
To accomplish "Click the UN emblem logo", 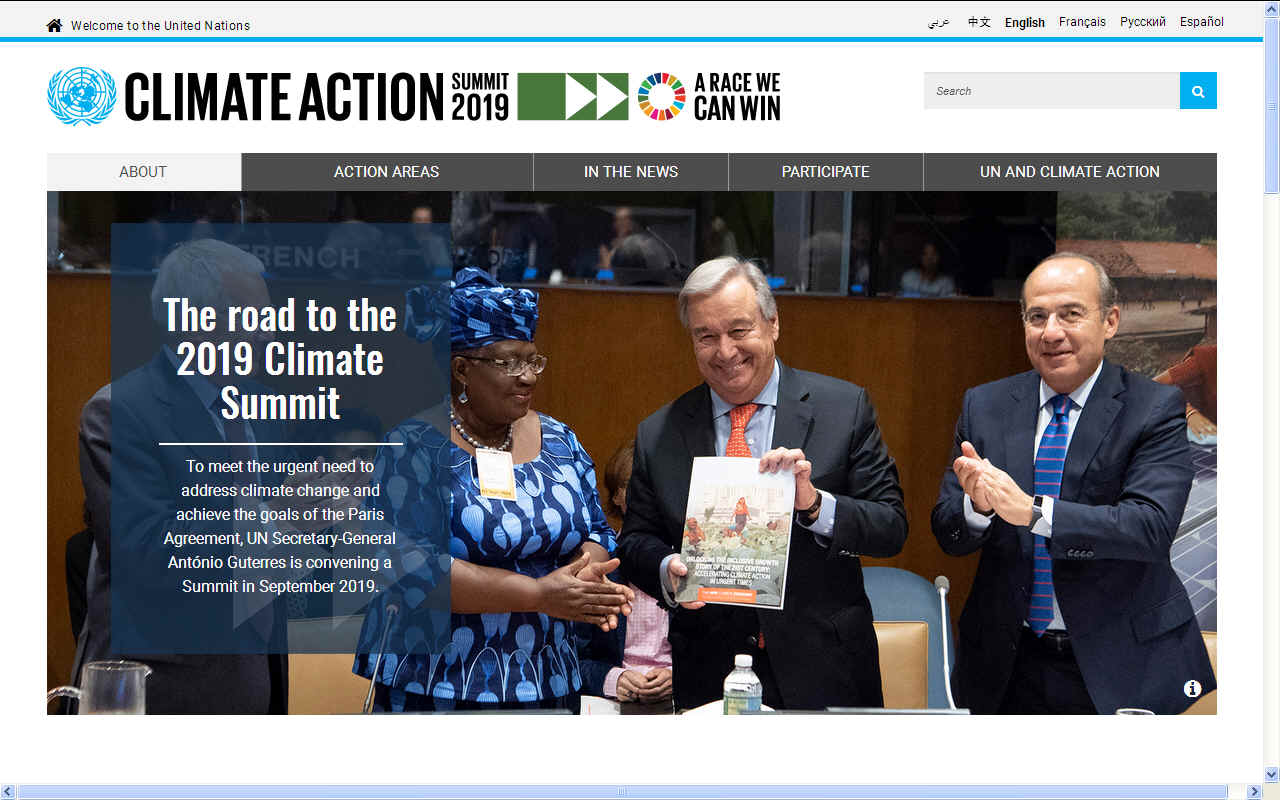I will [x=82, y=96].
